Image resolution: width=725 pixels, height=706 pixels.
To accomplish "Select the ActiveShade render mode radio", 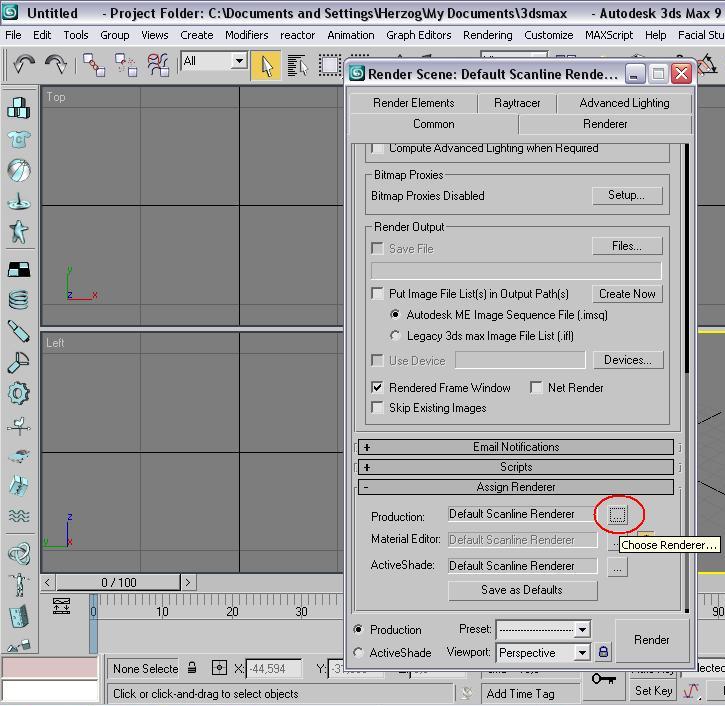I will (x=358, y=652).
